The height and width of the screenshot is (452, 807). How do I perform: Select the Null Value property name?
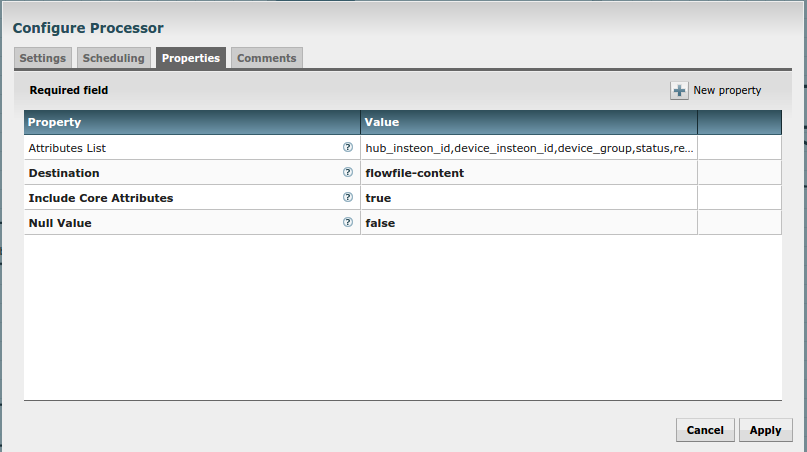pyautogui.click(x=60, y=223)
